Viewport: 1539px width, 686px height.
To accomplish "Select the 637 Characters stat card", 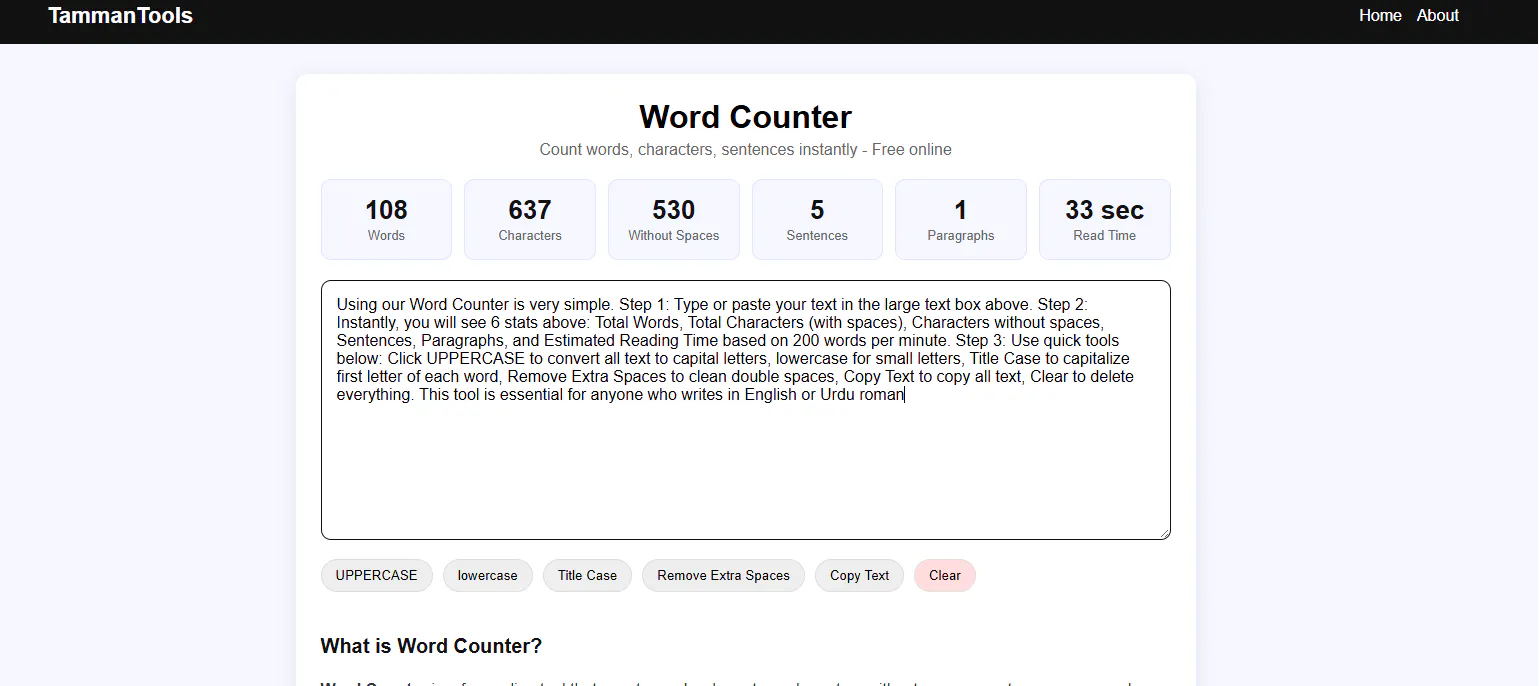I will (x=530, y=219).
